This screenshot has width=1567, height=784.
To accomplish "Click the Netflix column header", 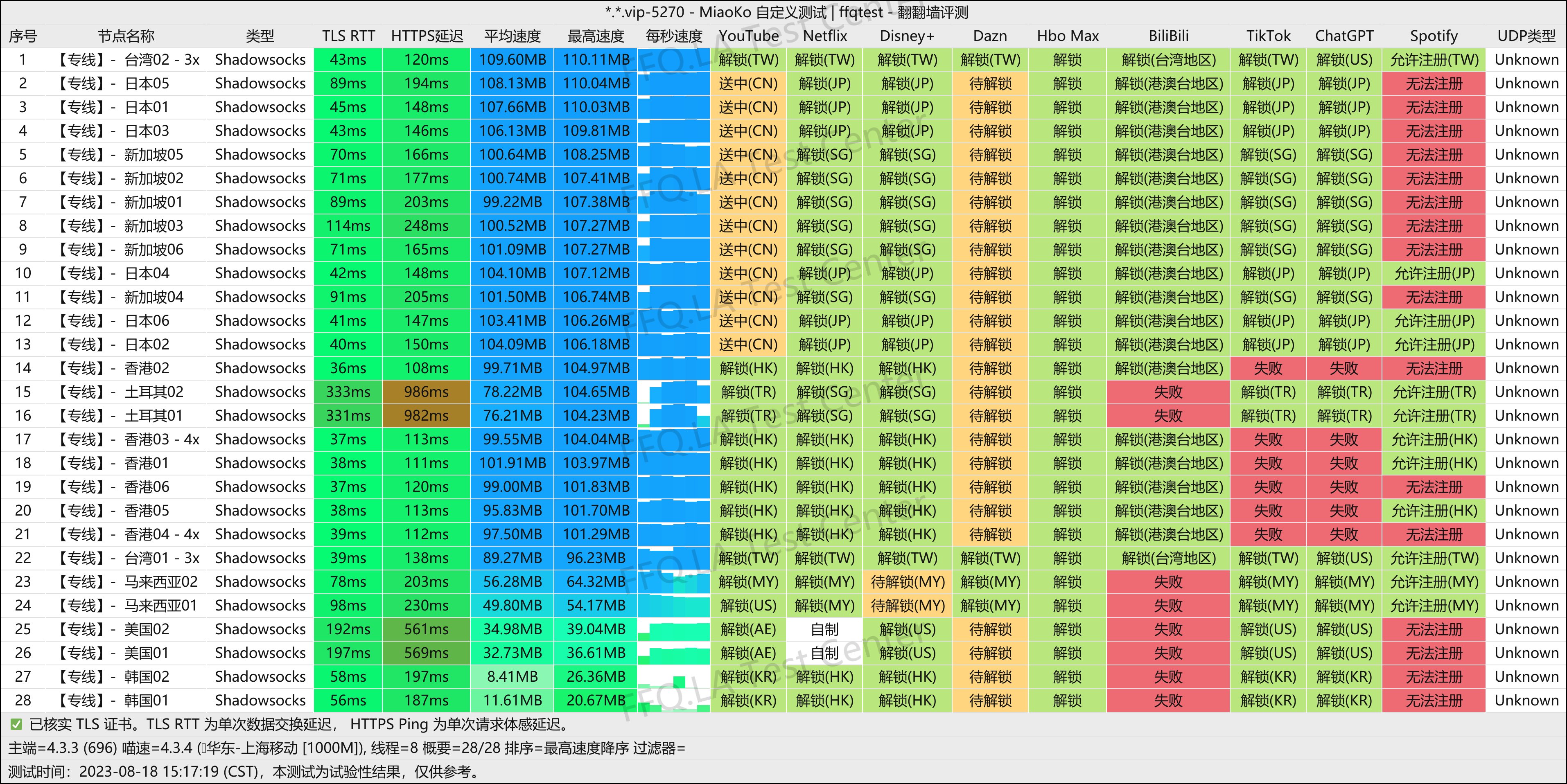I will (x=824, y=36).
